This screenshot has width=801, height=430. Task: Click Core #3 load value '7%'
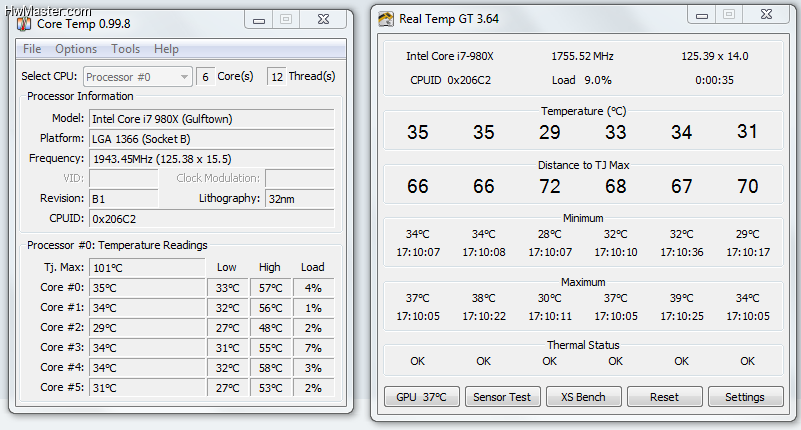click(x=313, y=348)
